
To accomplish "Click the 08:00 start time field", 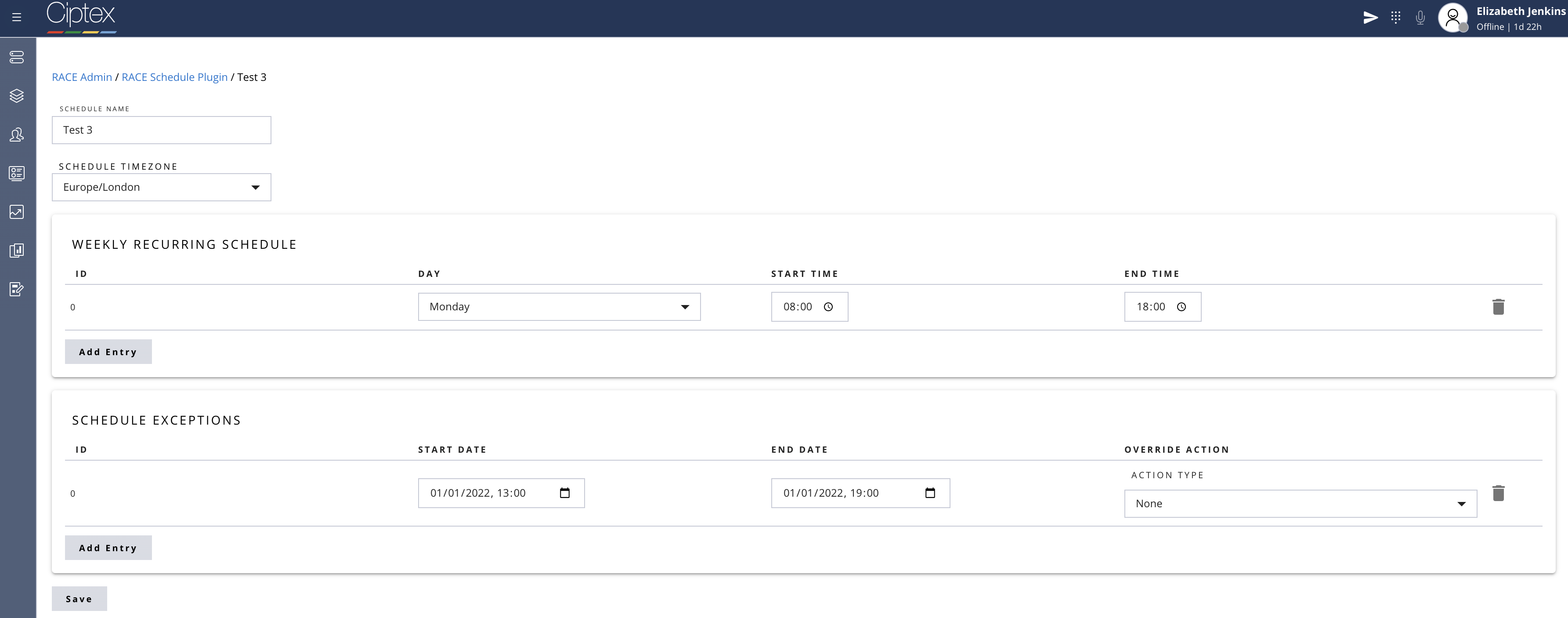I will coord(809,307).
